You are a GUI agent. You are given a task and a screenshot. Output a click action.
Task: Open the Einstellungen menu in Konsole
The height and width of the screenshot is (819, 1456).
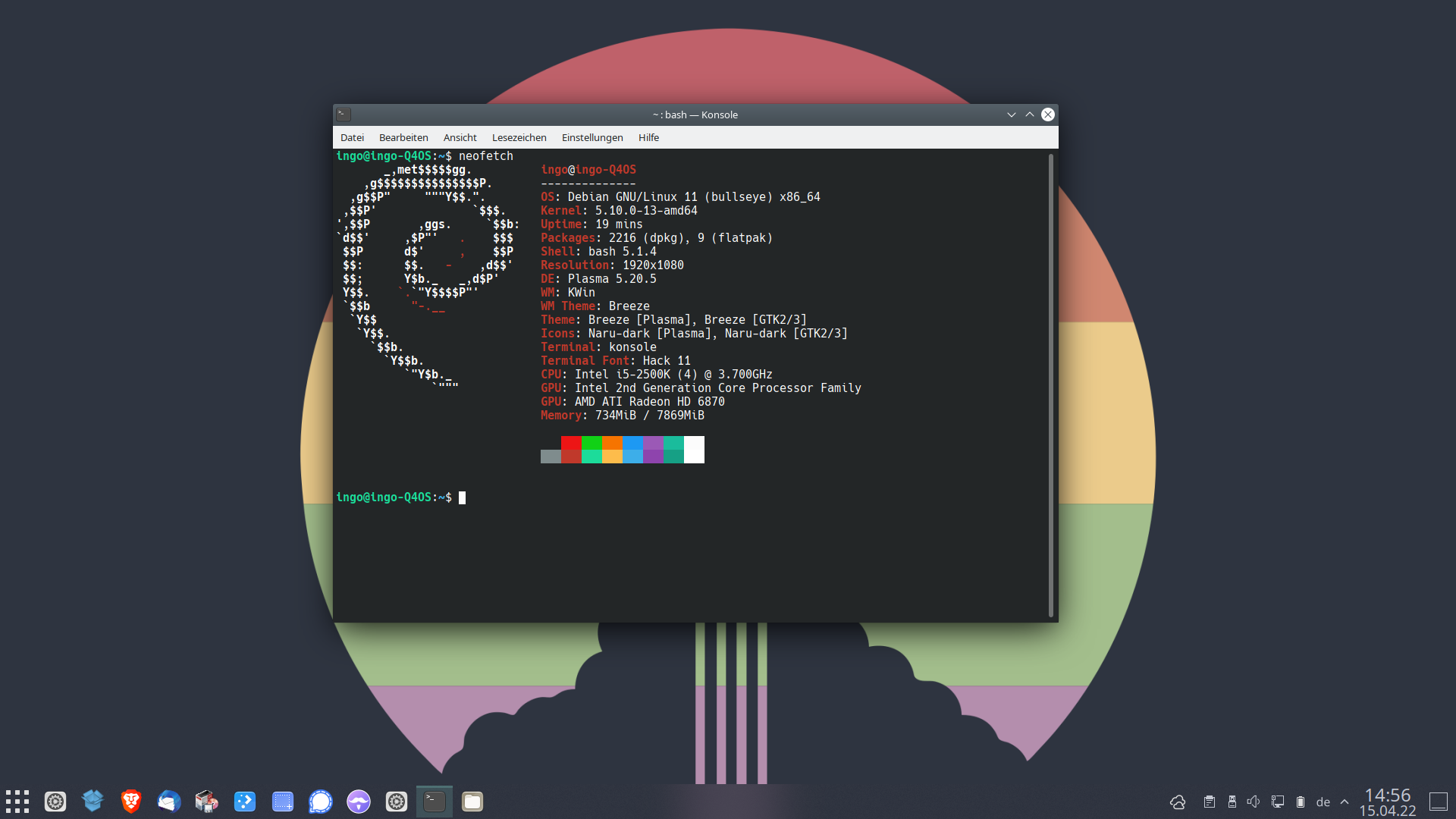point(591,137)
